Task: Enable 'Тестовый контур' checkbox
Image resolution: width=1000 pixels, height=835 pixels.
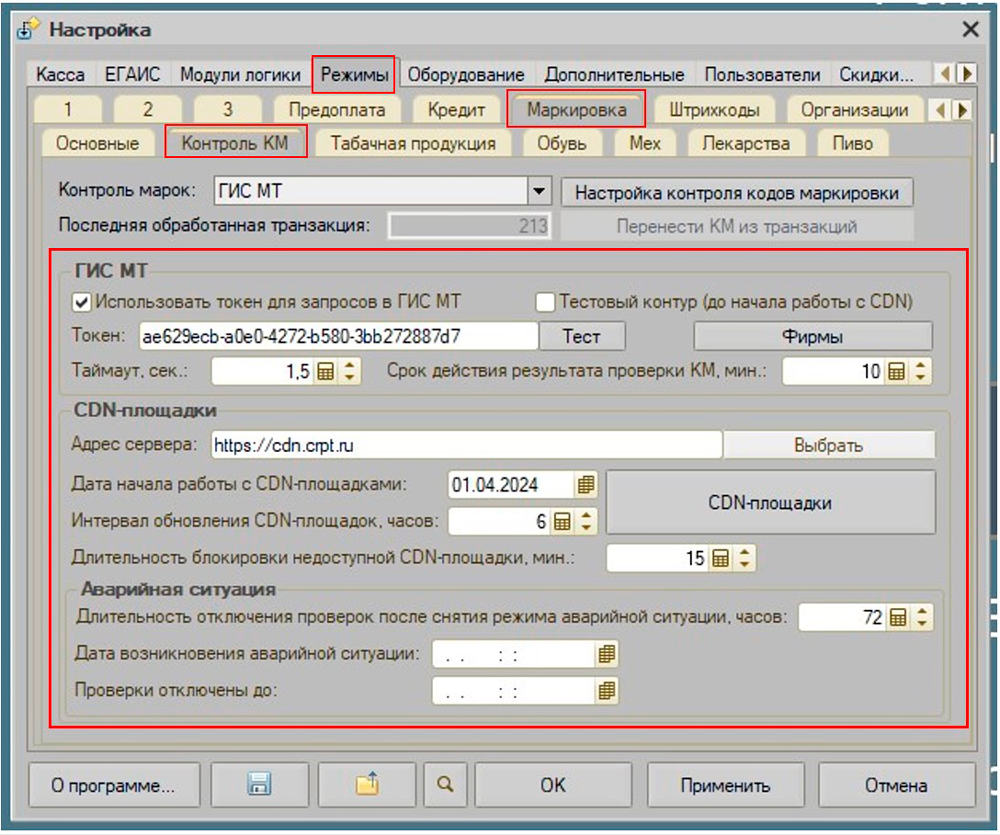Action: tap(545, 301)
